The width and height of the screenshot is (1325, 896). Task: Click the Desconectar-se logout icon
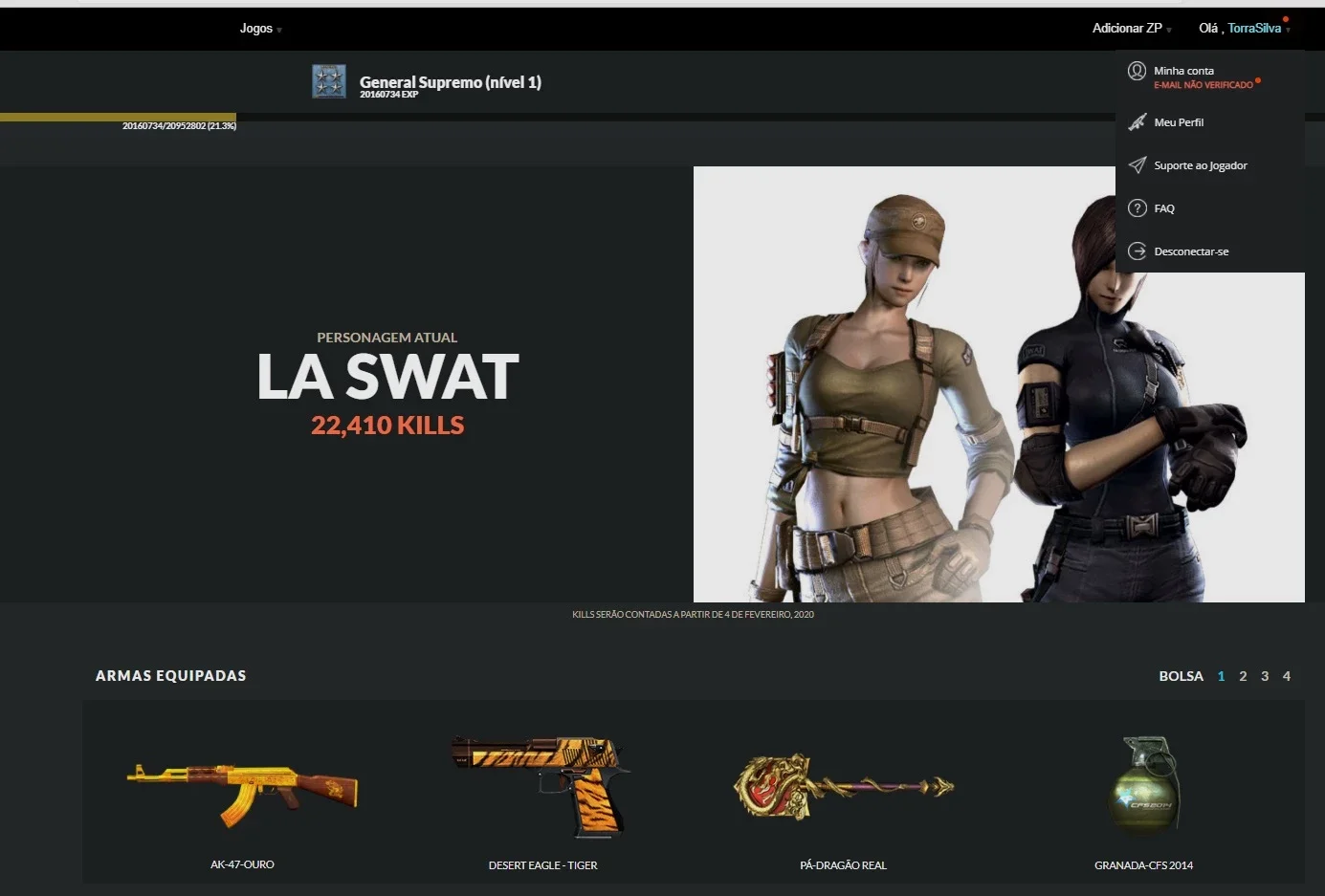[1137, 251]
